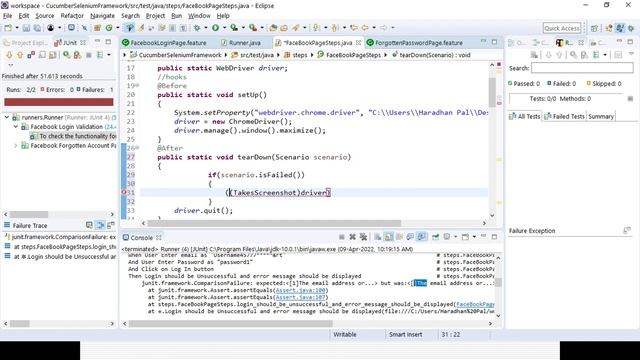Click Console horizontal scrollbar thumb
The width and height of the screenshot is (640, 360).
231,323
